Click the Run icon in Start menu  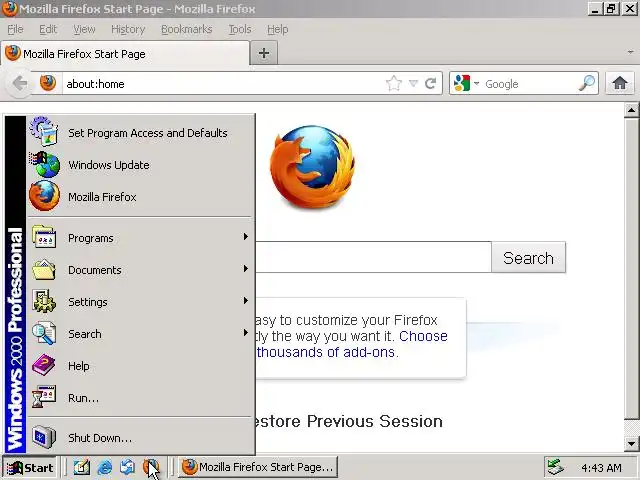(x=44, y=397)
